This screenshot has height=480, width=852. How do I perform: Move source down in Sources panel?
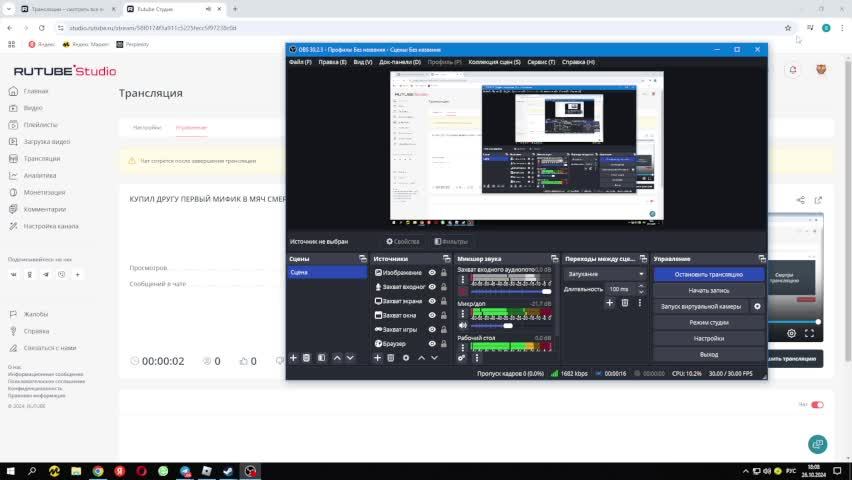coord(434,358)
